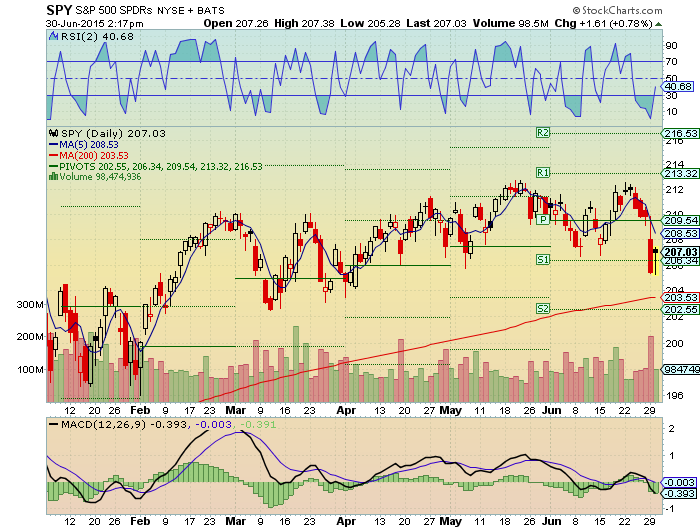Click the 202.55 S2 price tag
The height and width of the screenshot is (530, 700).
point(681,309)
